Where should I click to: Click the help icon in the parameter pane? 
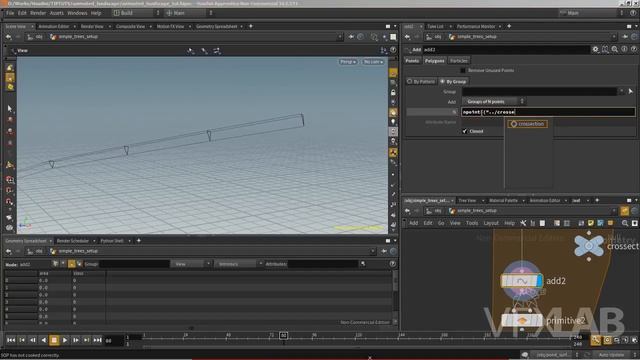point(634,49)
